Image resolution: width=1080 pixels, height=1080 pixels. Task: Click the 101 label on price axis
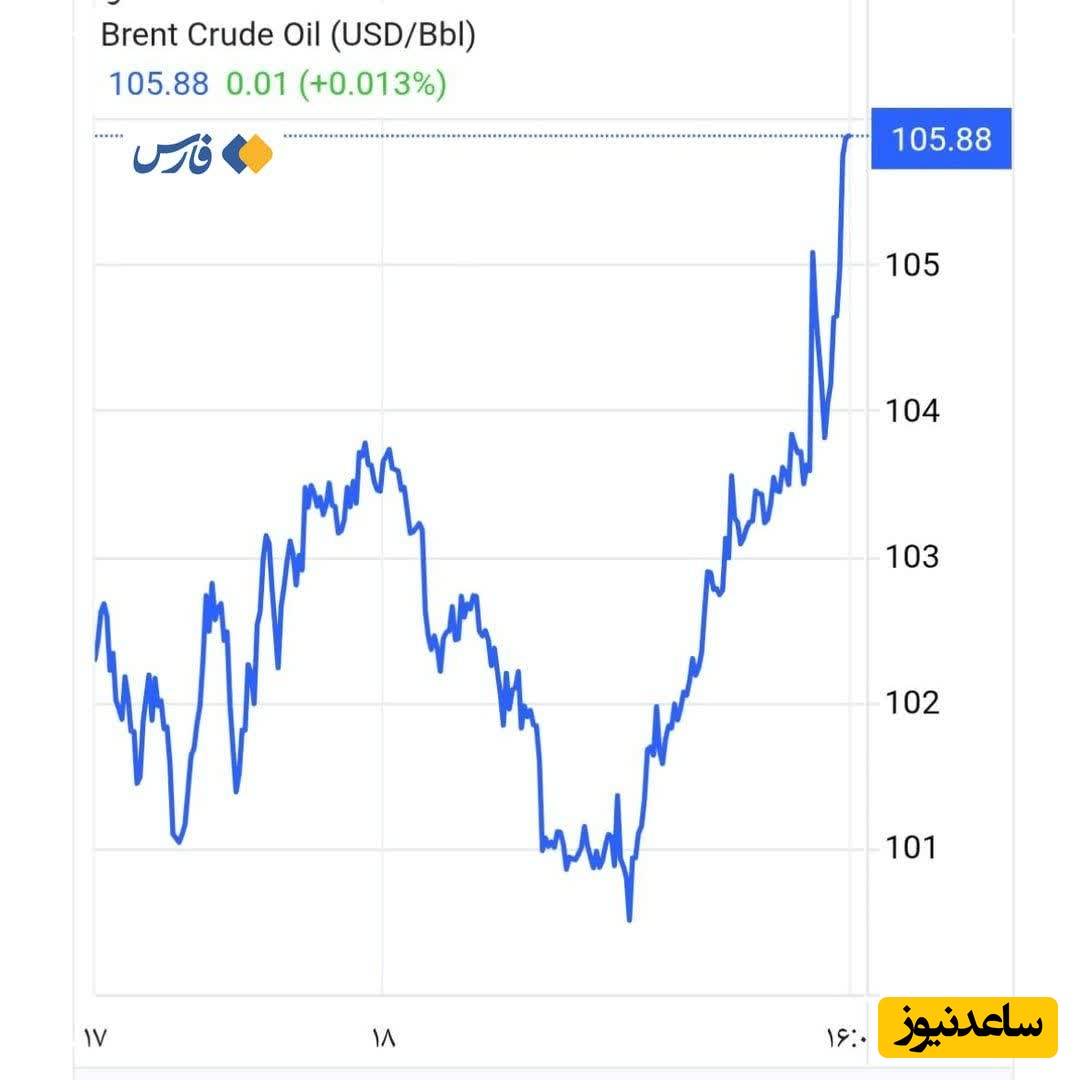point(912,848)
